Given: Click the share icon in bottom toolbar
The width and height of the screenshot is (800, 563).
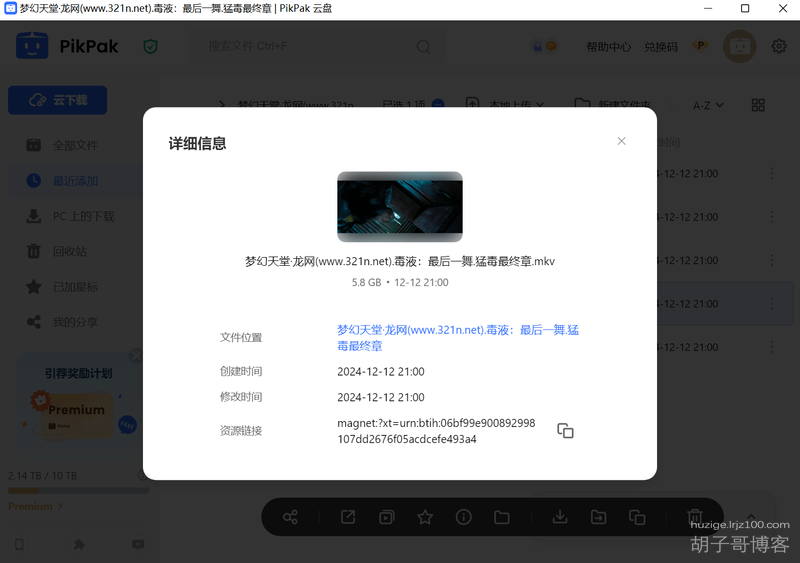Looking at the screenshot, I should [x=290, y=517].
